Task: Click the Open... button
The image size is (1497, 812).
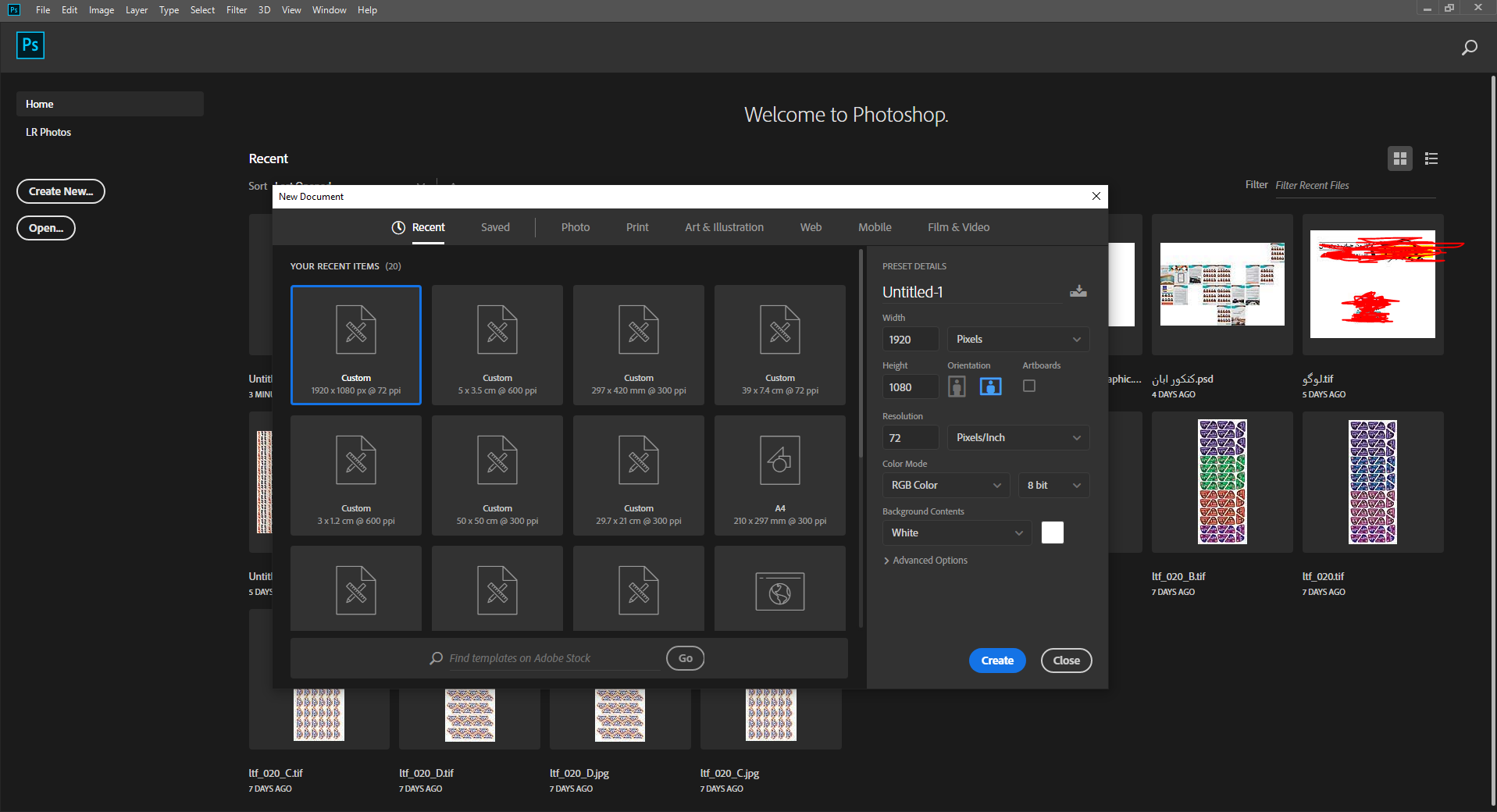Action: click(46, 228)
